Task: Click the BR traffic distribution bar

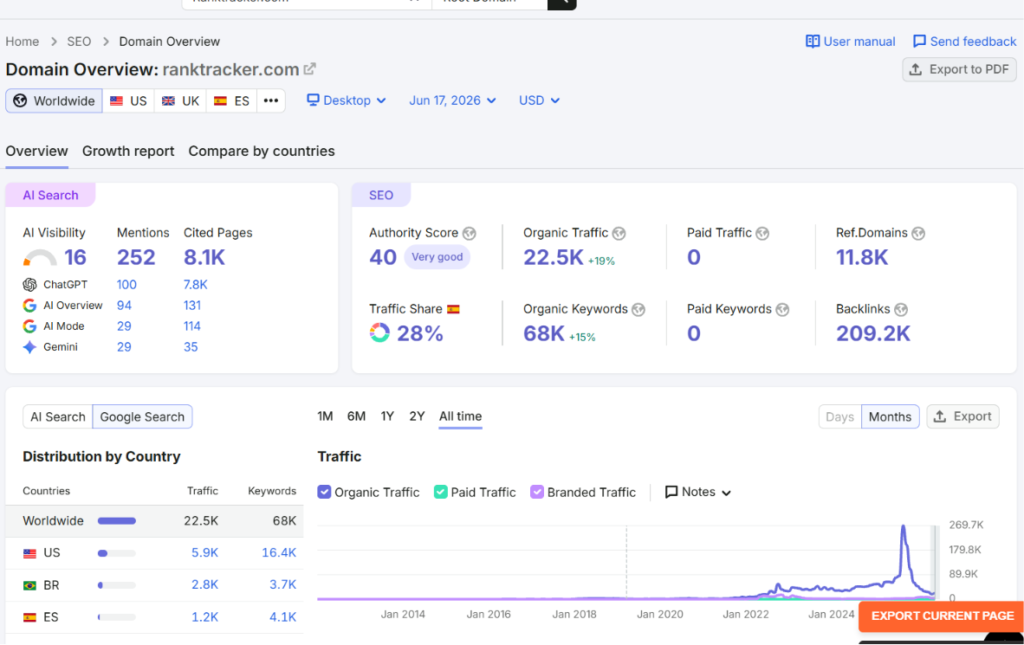Action: [117, 586]
